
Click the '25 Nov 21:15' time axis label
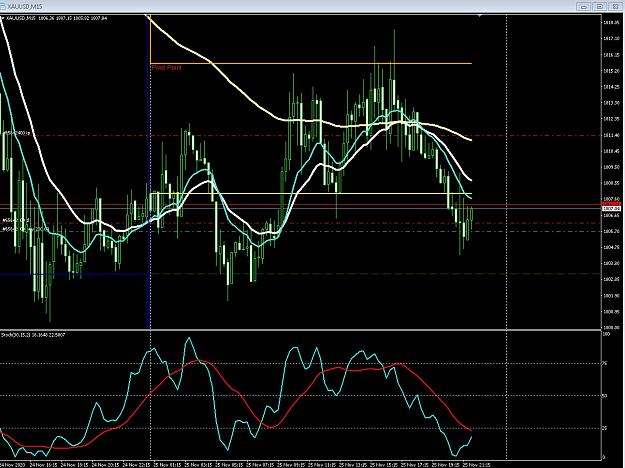click(x=476, y=465)
